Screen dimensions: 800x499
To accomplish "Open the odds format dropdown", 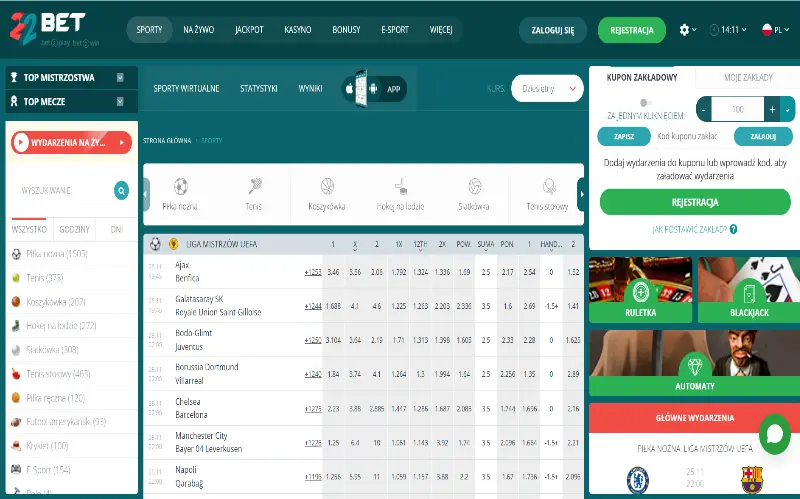I will (547, 89).
